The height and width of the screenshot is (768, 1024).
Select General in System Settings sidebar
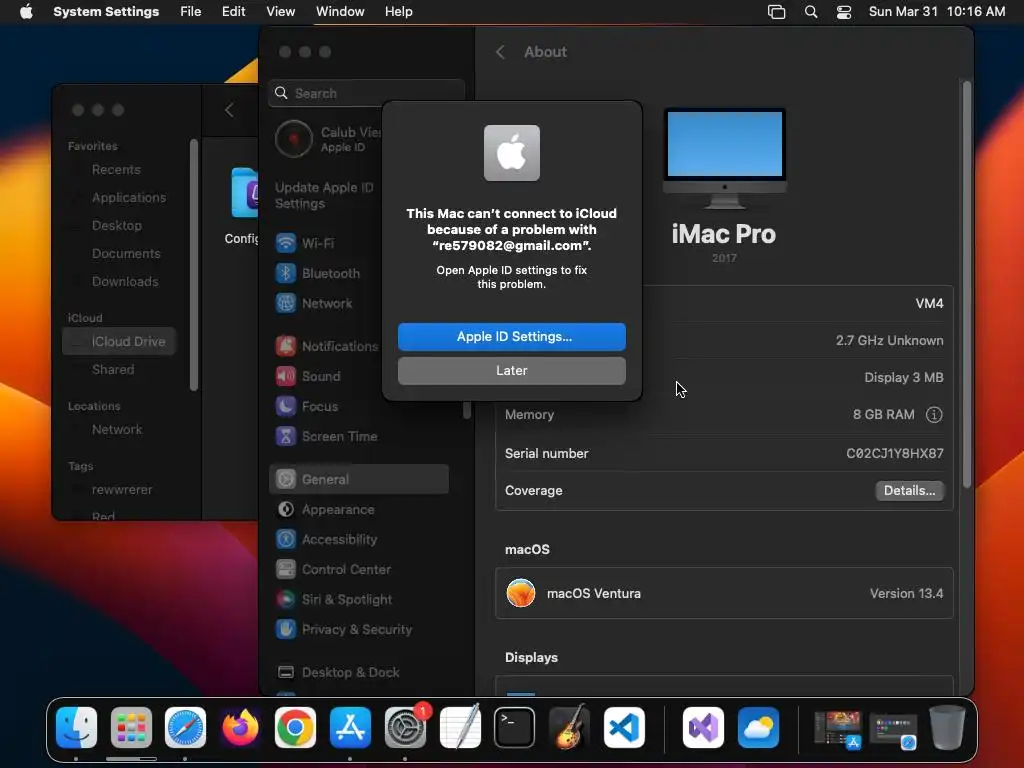pos(359,479)
